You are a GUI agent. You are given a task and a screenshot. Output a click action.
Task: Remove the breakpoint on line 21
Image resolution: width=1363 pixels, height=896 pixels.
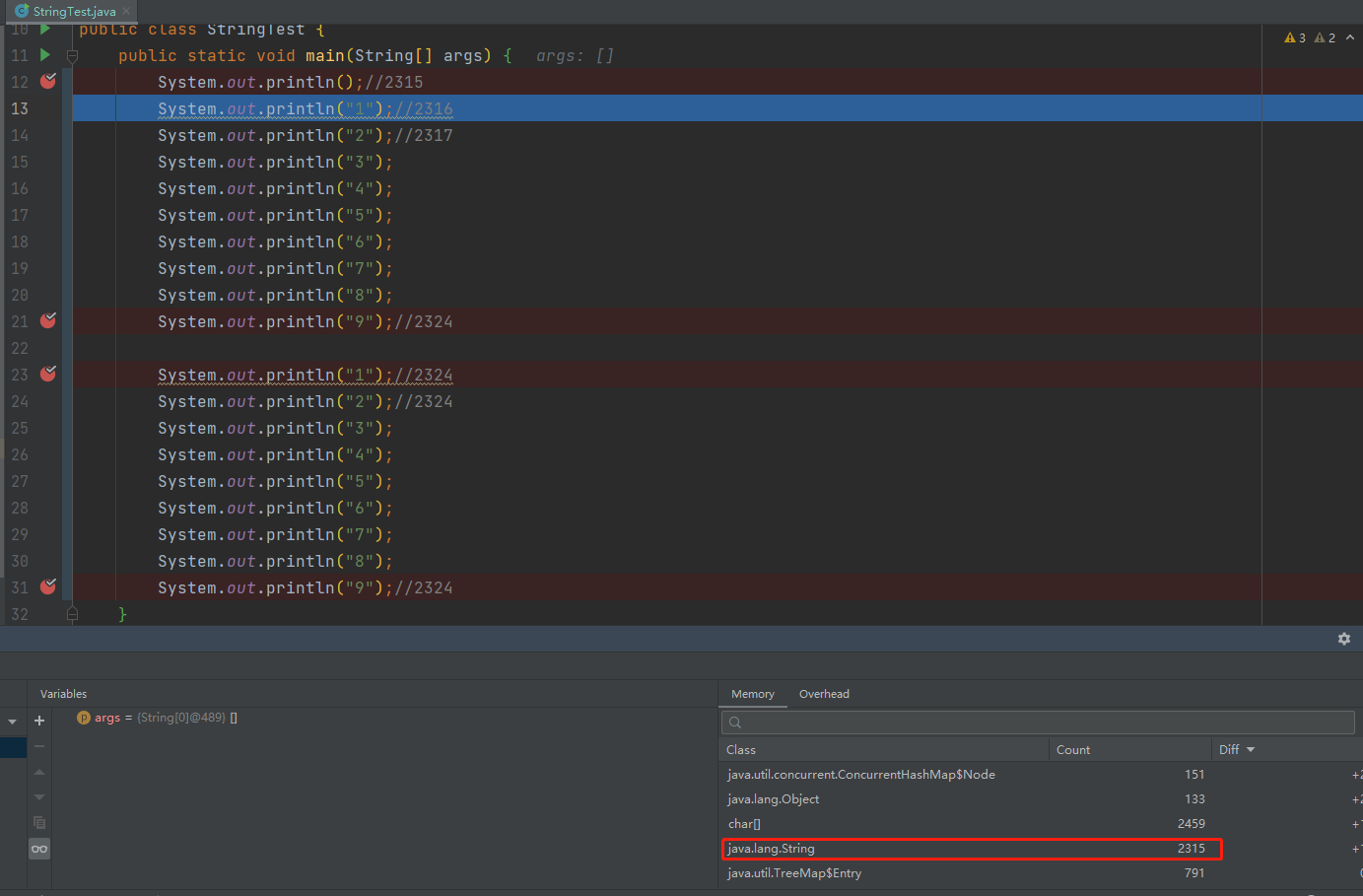(x=47, y=321)
